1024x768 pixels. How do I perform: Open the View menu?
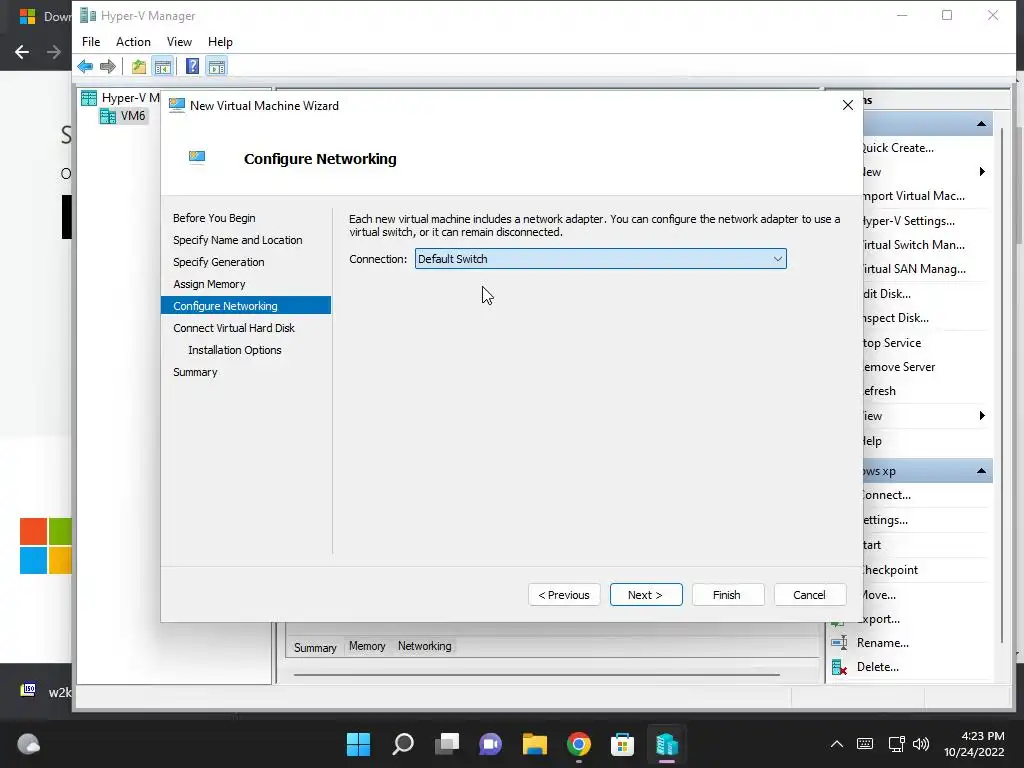(179, 42)
